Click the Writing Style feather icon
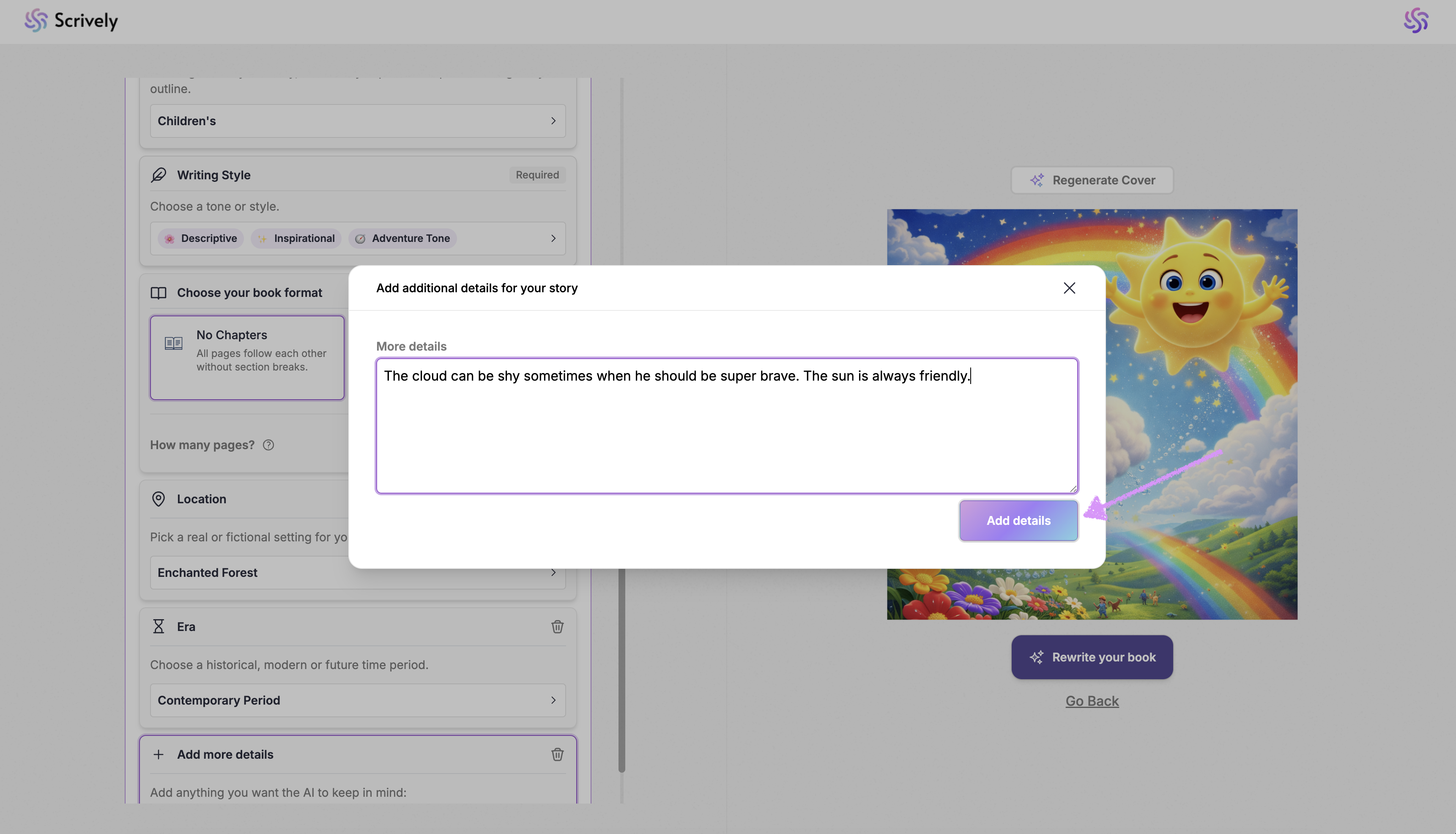The image size is (1456, 834). (x=159, y=175)
